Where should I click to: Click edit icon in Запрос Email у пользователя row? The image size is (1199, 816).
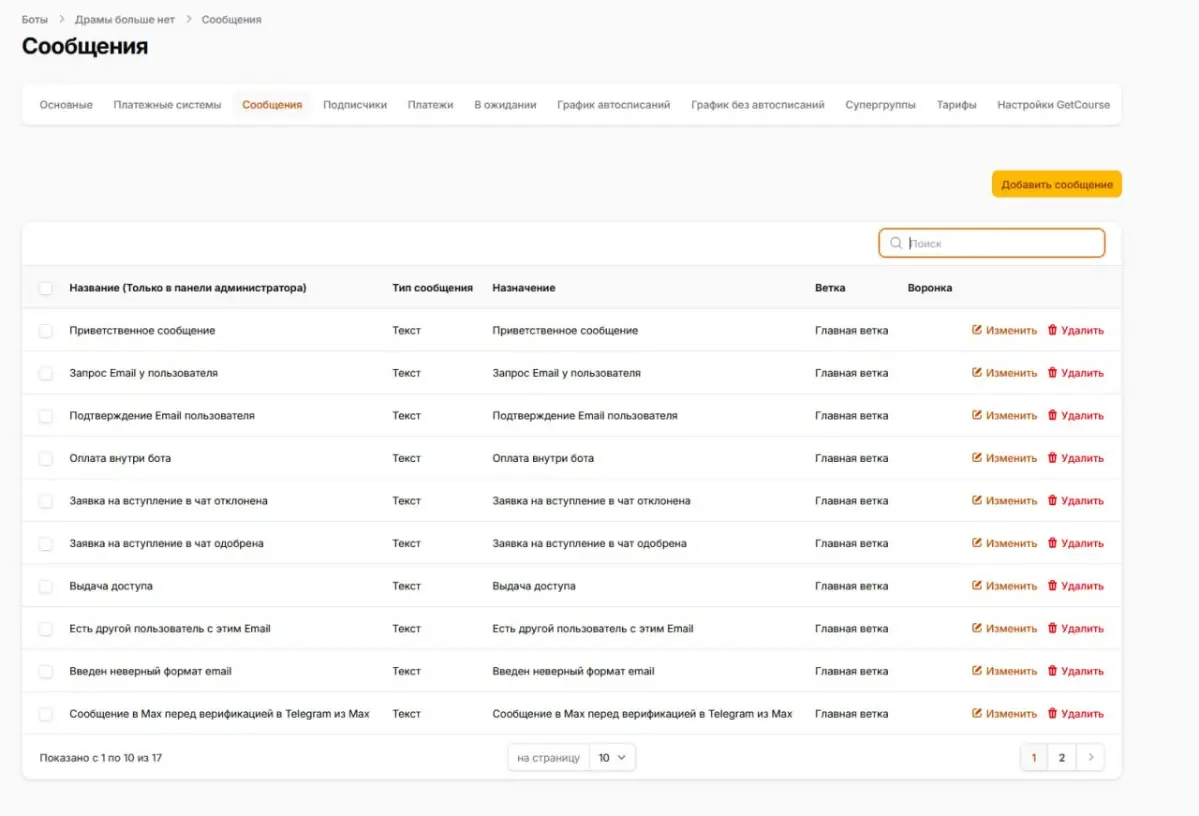(976, 372)
